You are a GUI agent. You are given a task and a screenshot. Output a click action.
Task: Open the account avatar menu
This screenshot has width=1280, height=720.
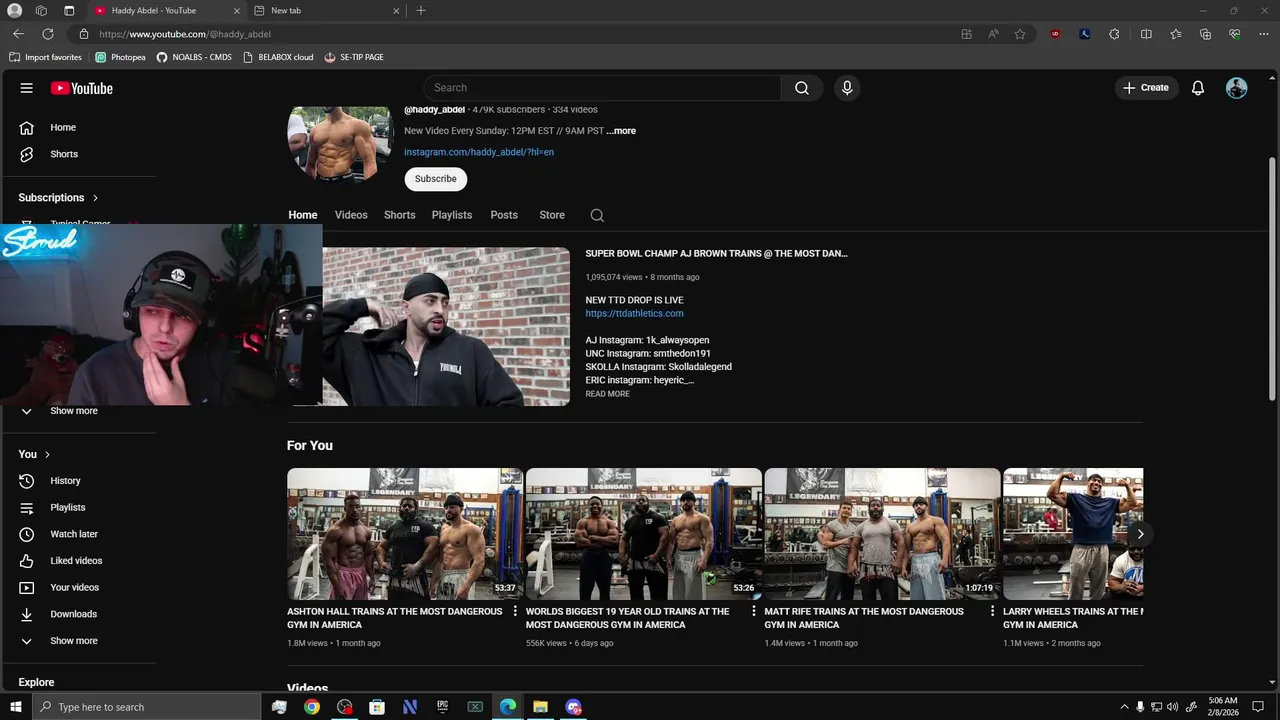tap(1237, 88)
